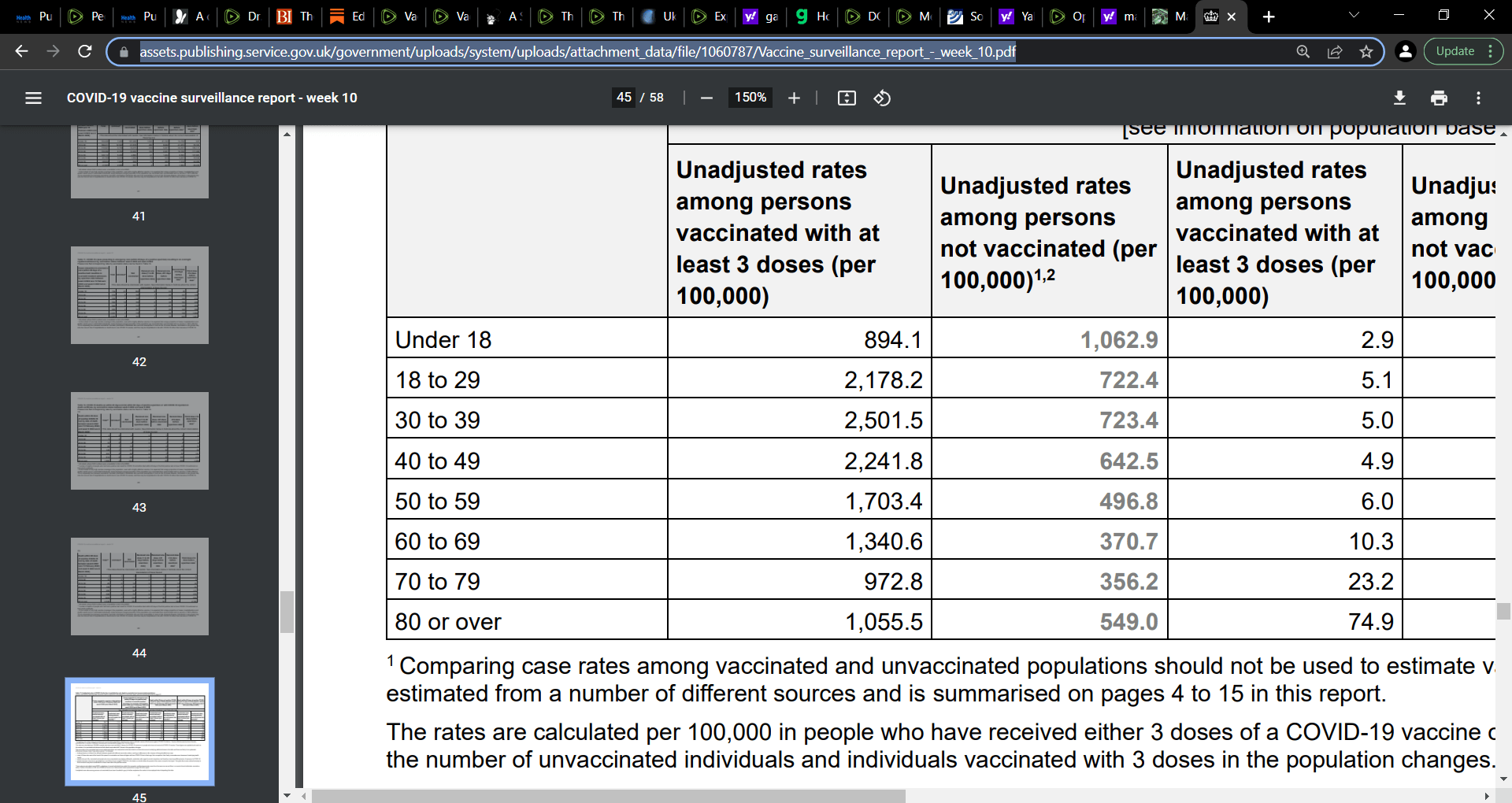Click the page number input field

[x=624, y=98]
